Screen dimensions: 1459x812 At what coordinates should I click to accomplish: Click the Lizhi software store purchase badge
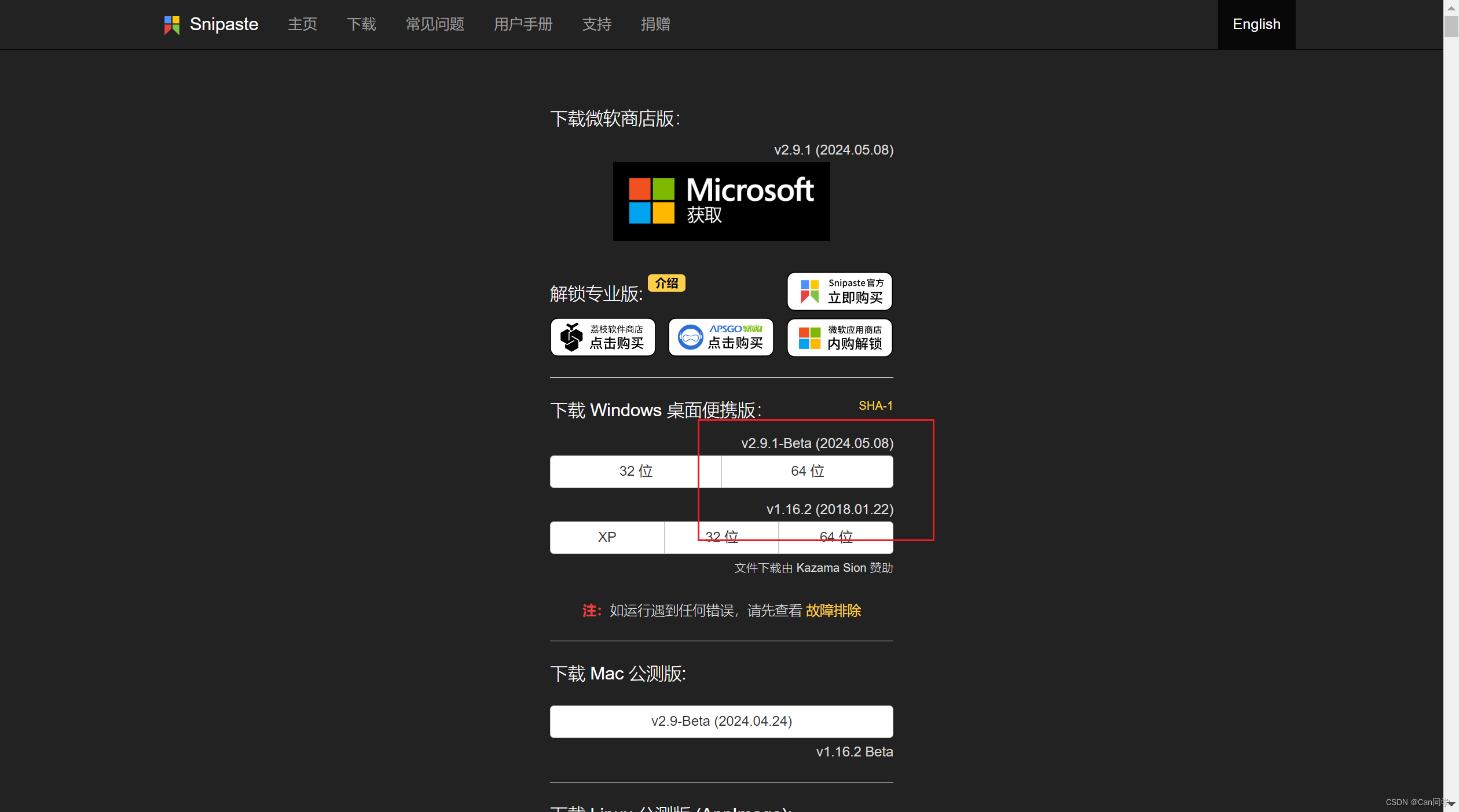tap(603, 337)
